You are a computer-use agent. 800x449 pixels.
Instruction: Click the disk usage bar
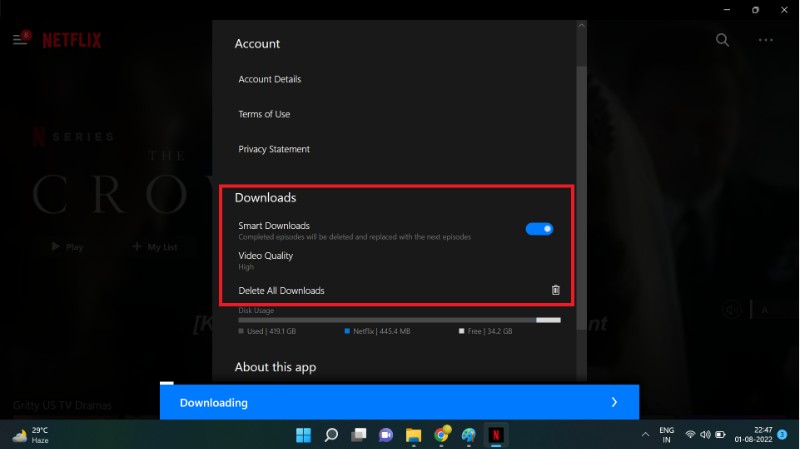point(399,320)
